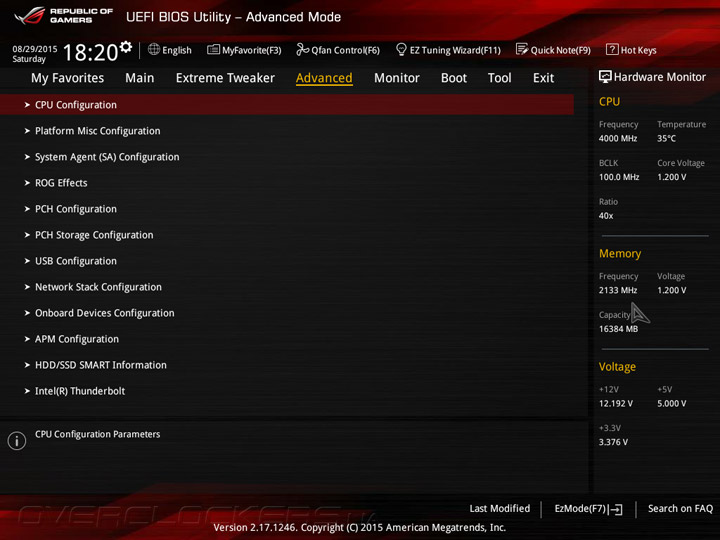Expand CPU Configuration arrow

click(27, 105)
